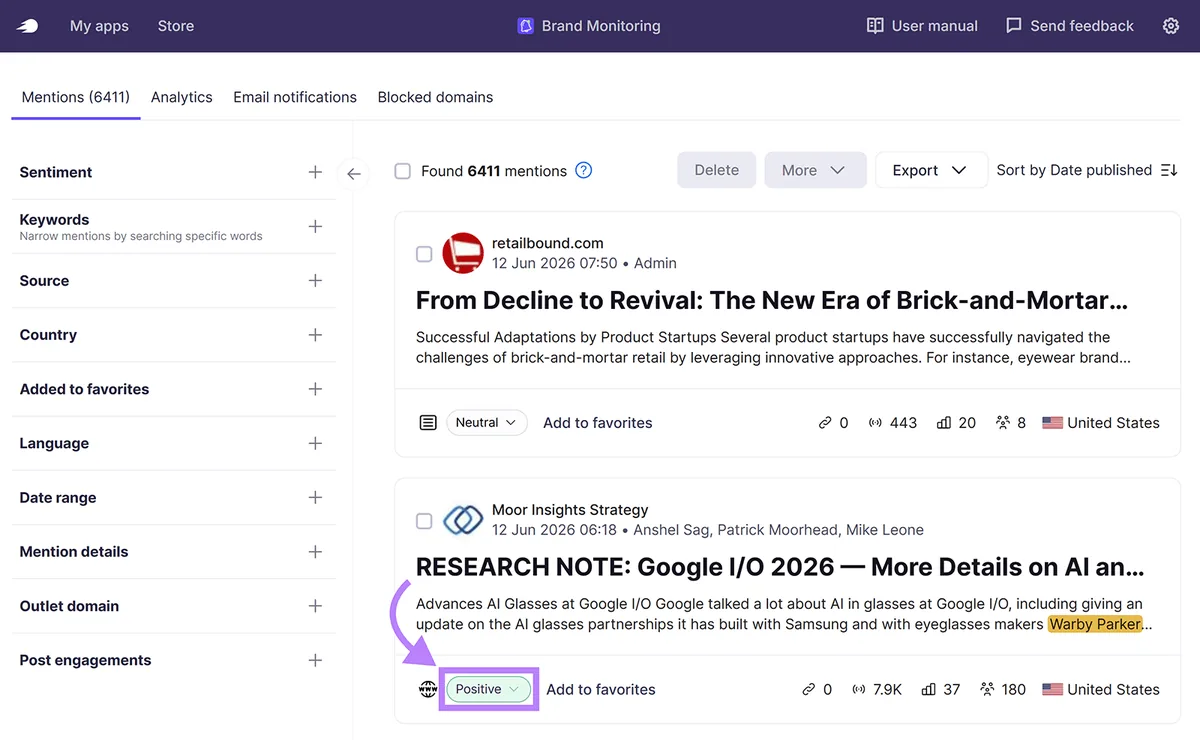This screenshot has width=1200, height=740.
Task: Click the highlighted Warby Parker keyword
Action: coord(1095,624)
